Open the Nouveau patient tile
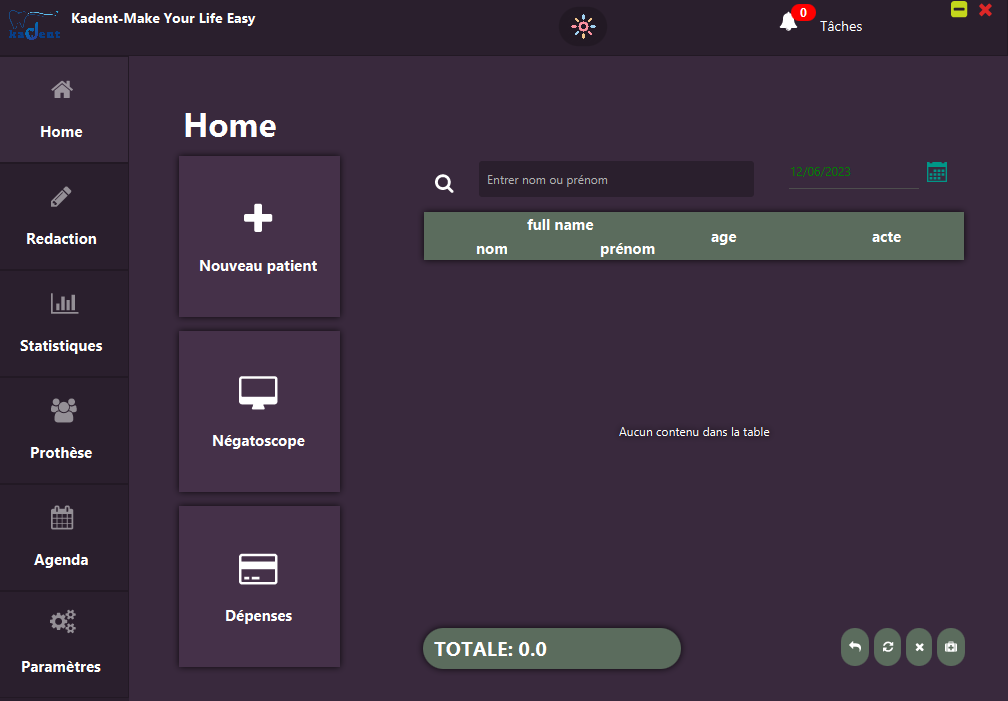Screen dimensions: 1008x701 tap(259, 236)
